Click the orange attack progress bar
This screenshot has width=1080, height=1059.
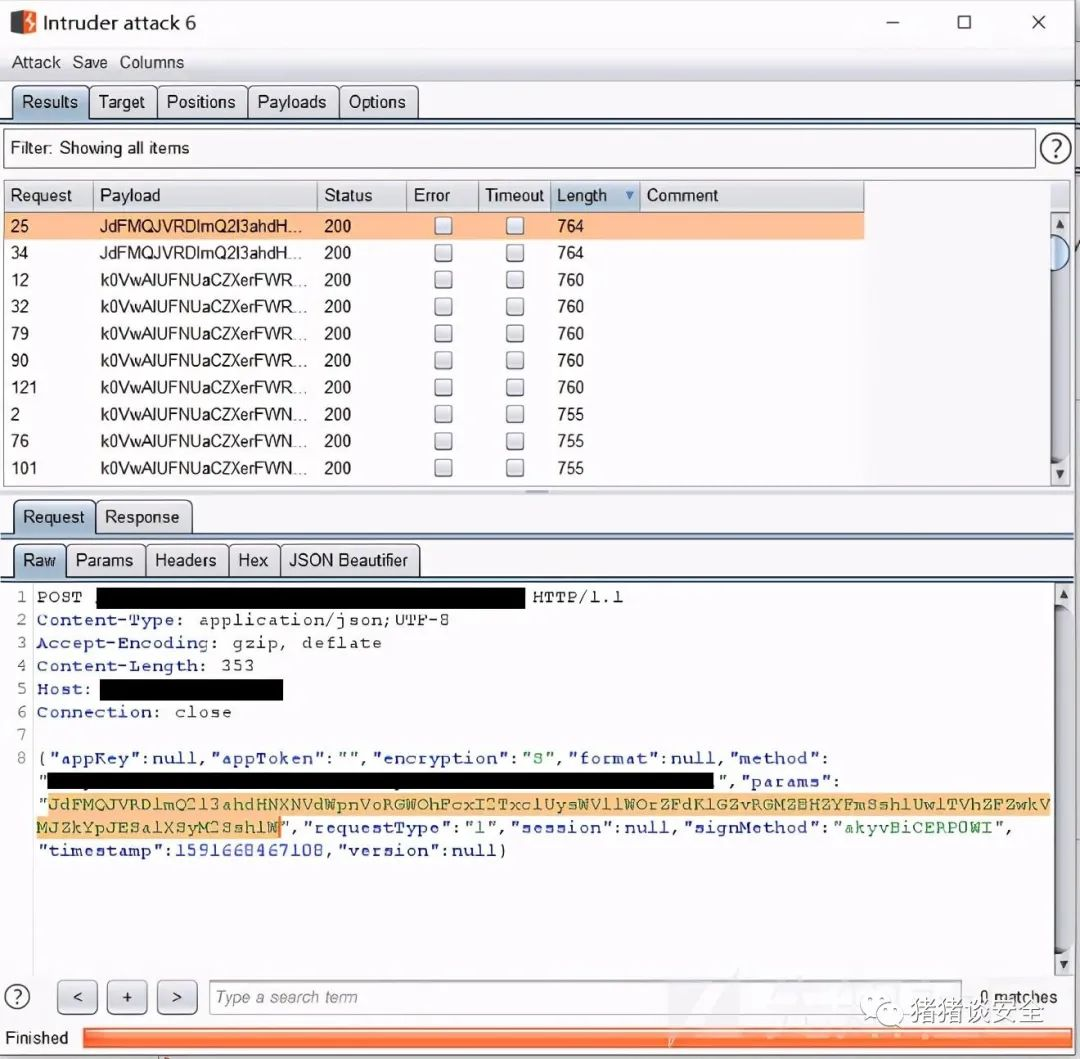click(577, 1038)
